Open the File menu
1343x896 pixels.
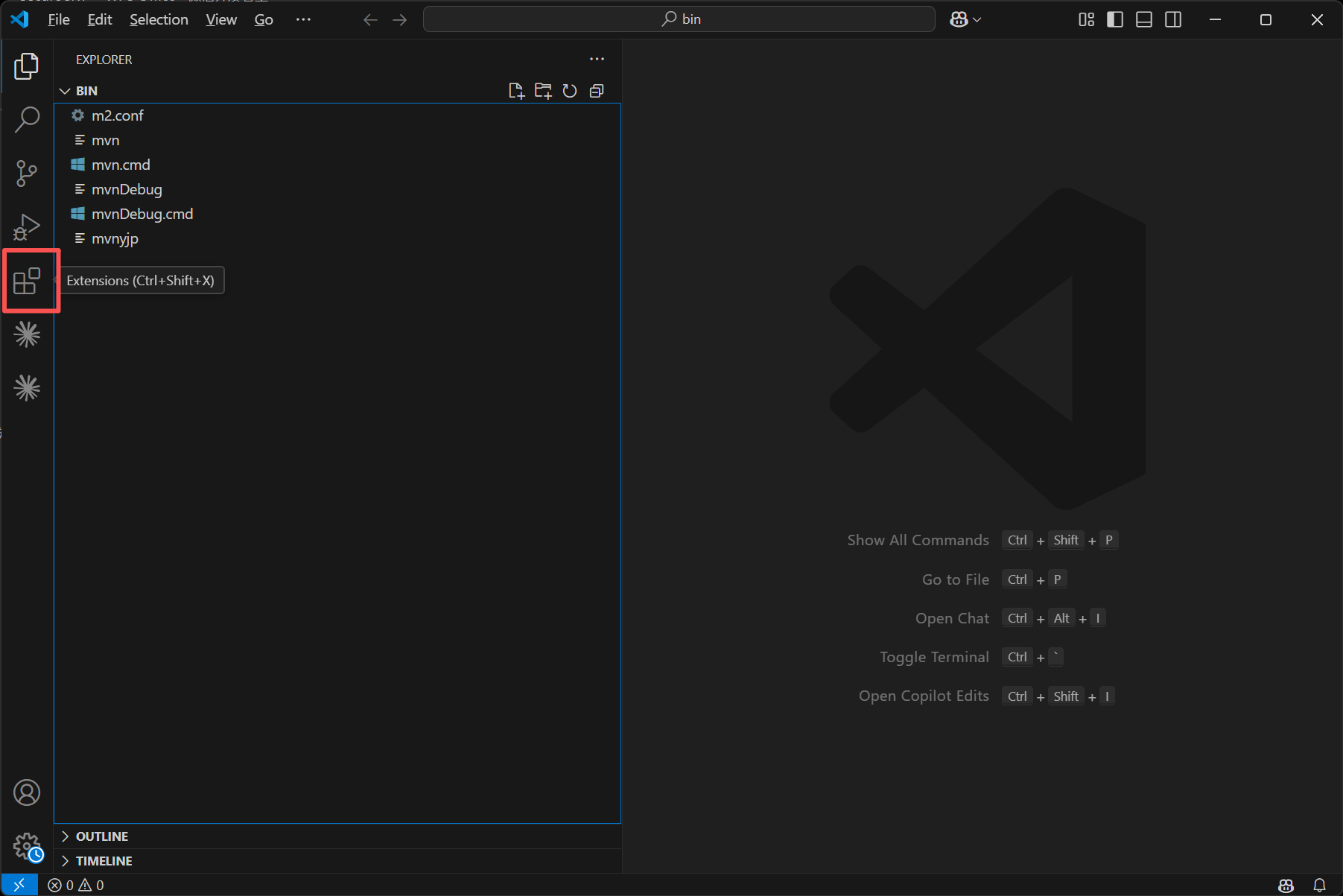pos(59,20)
